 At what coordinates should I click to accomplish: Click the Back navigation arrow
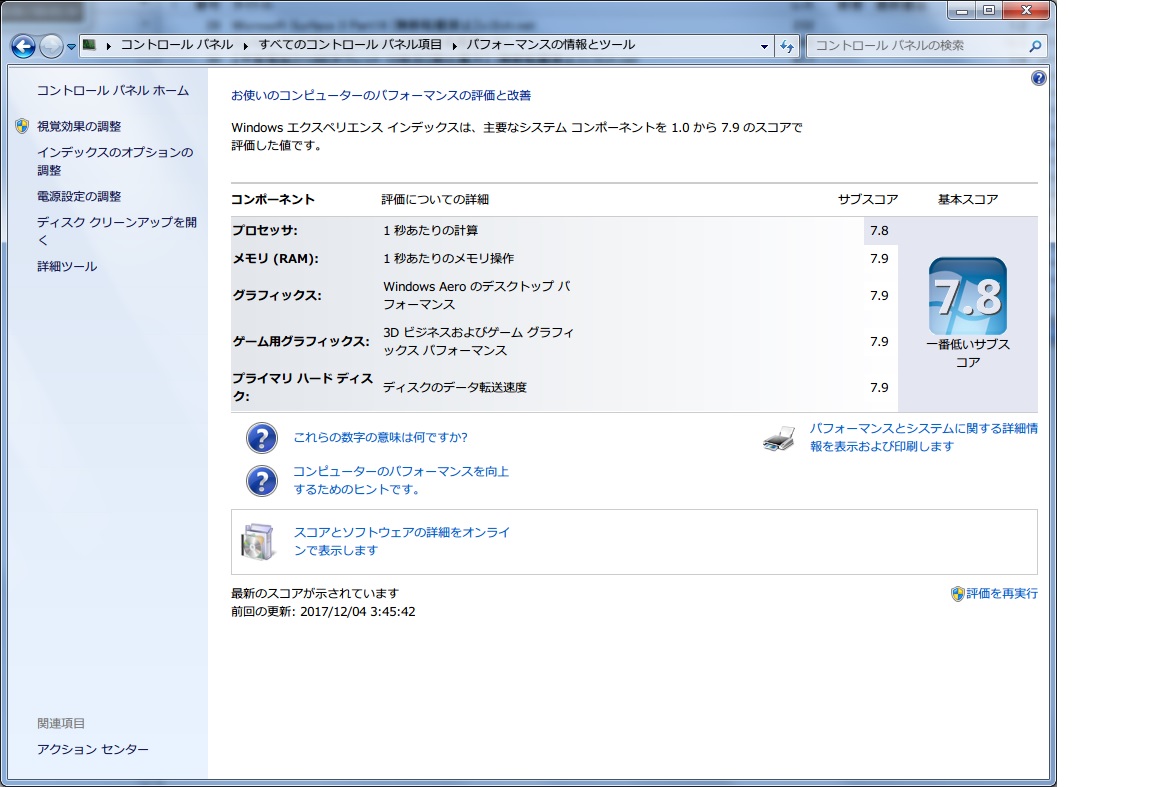[24, 46]
